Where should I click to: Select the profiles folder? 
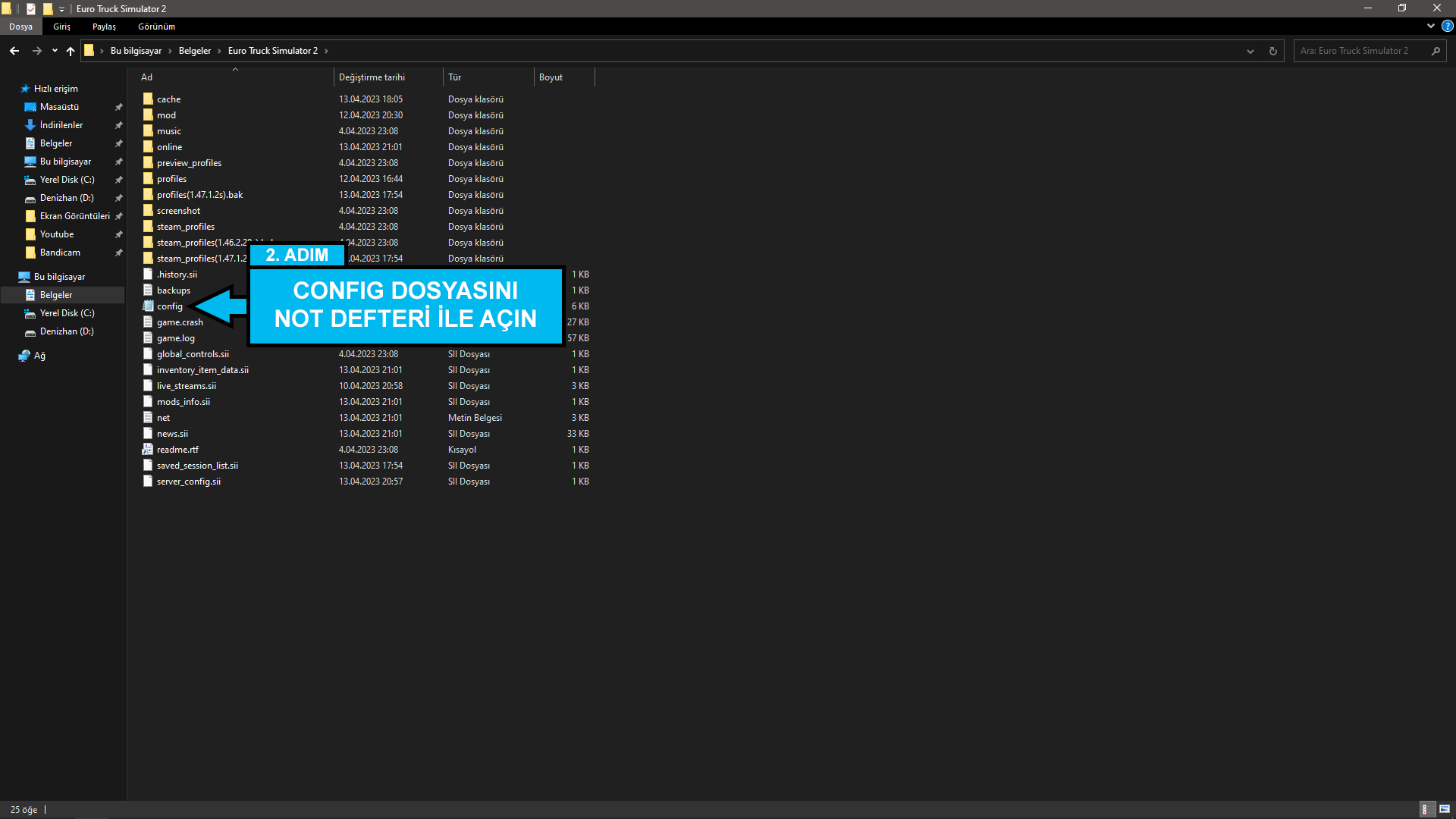(171, 179)
